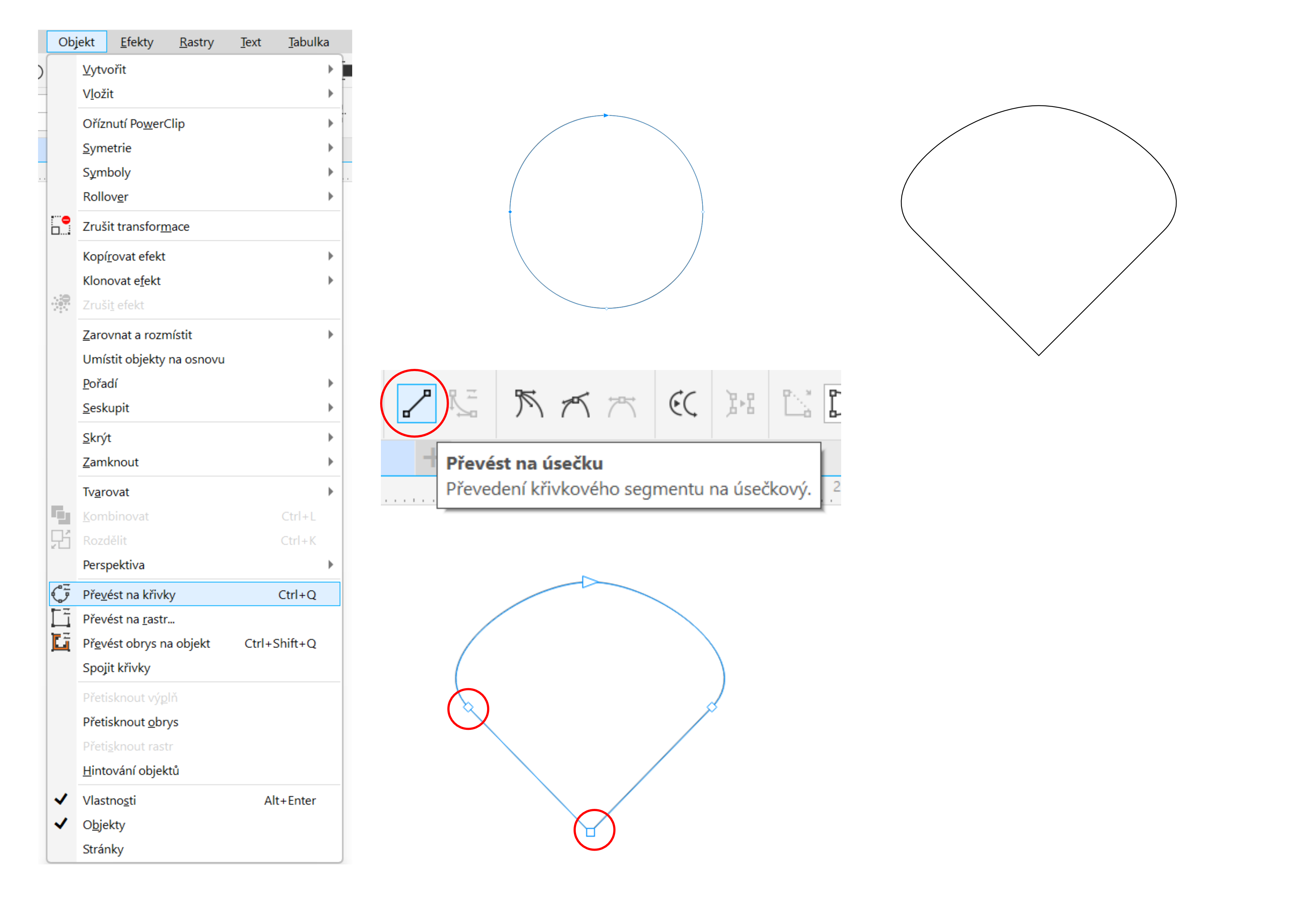Click the Extract subpath toolbar icon
1307x924 pixels.
(740, 404)
